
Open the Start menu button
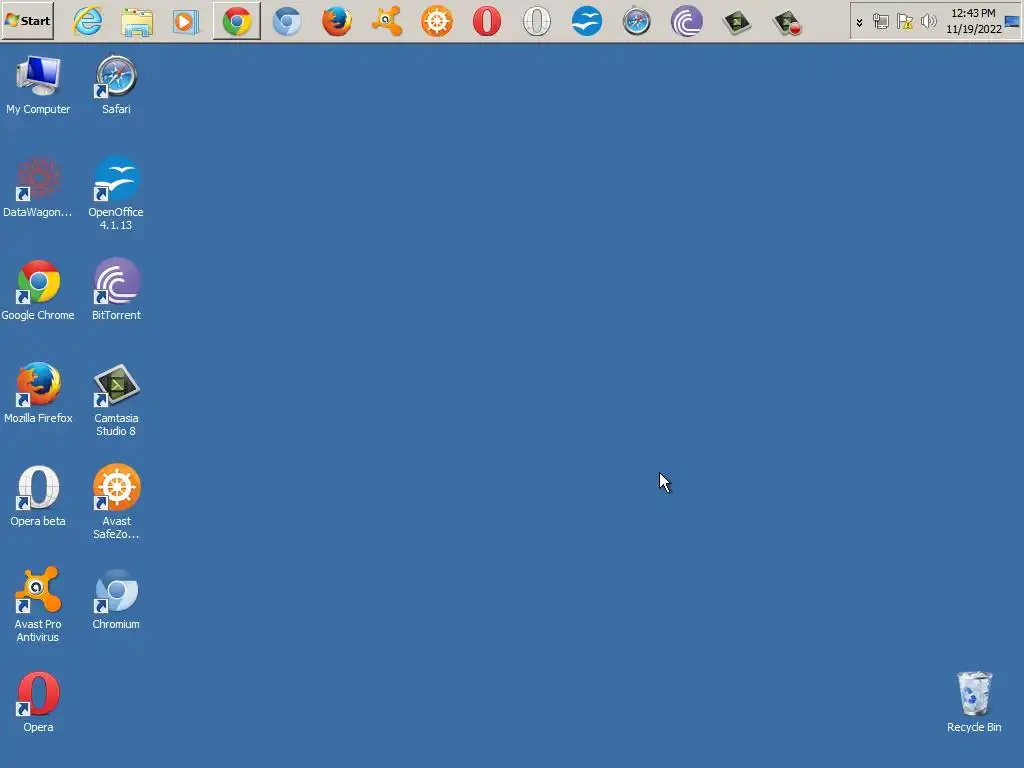pos(27,21)
